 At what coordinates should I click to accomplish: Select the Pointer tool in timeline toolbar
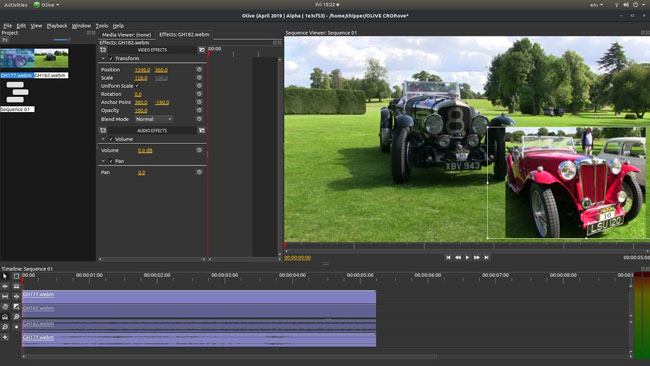(5, 276)
